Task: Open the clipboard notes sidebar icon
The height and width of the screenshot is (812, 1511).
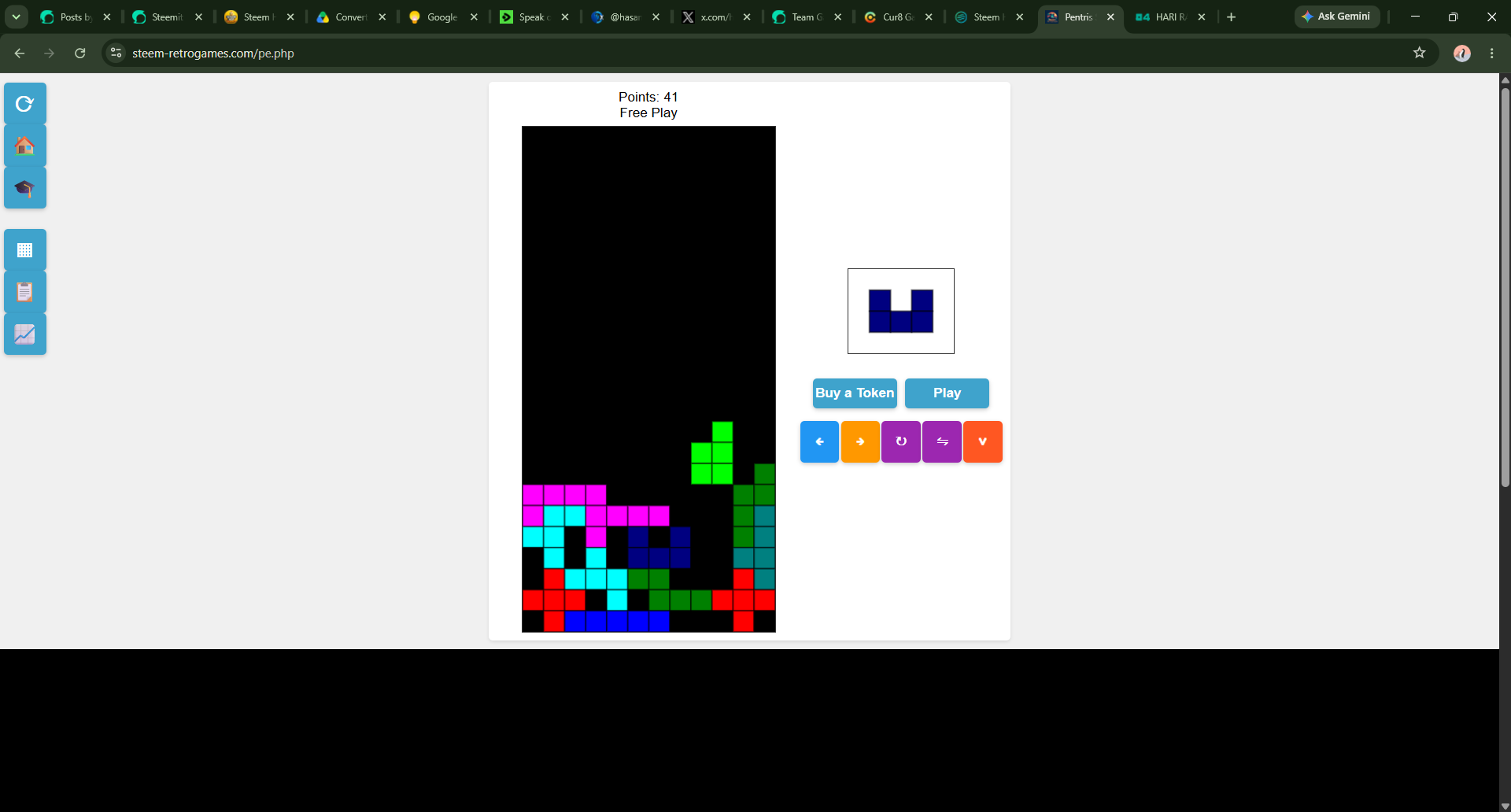Action: [25, 292]
